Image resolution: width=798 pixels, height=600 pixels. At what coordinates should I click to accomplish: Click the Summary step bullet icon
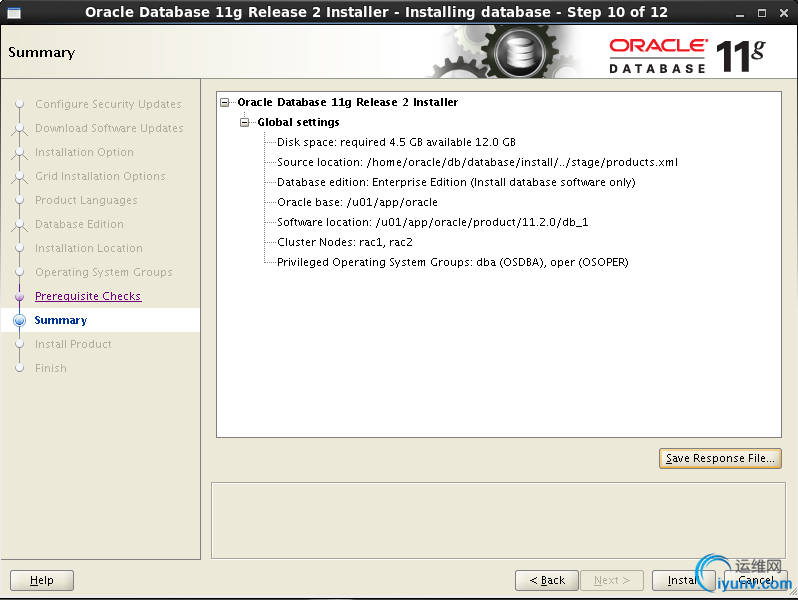(19, 320)
